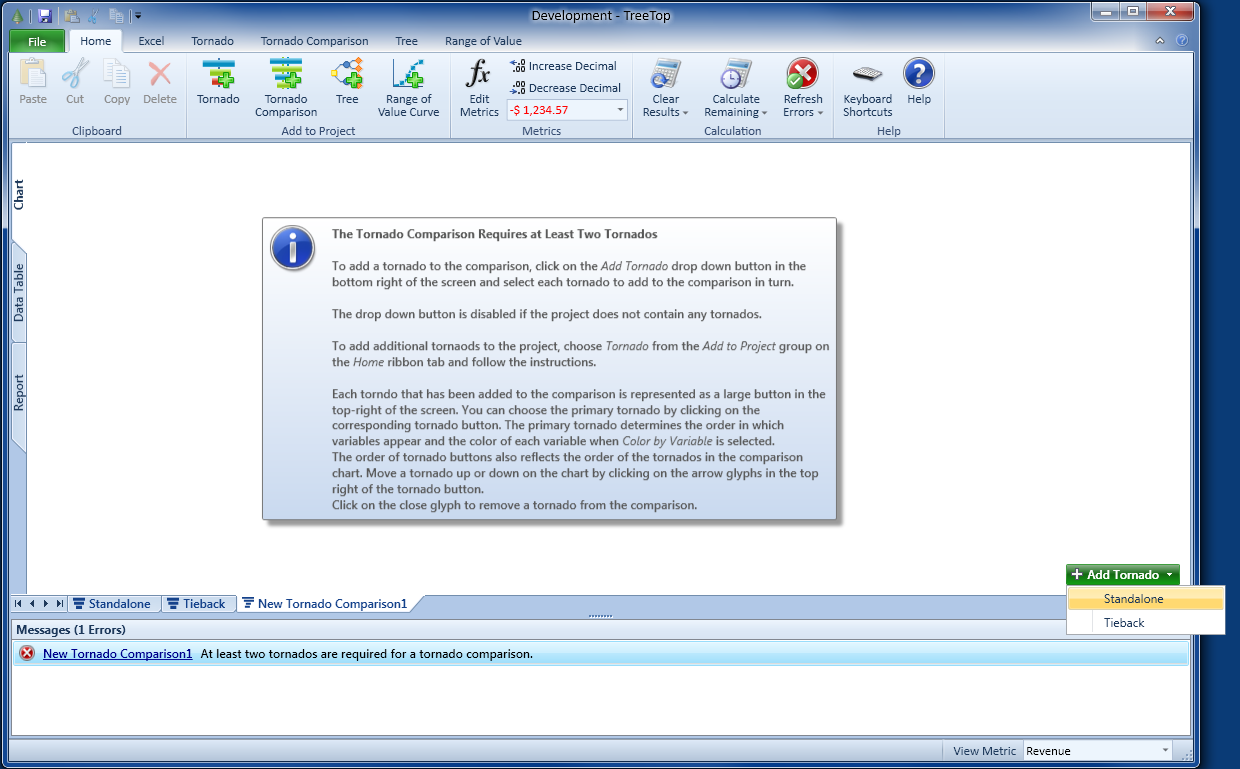
Task: Open the Data Table side tab
Action: point(19,292)
